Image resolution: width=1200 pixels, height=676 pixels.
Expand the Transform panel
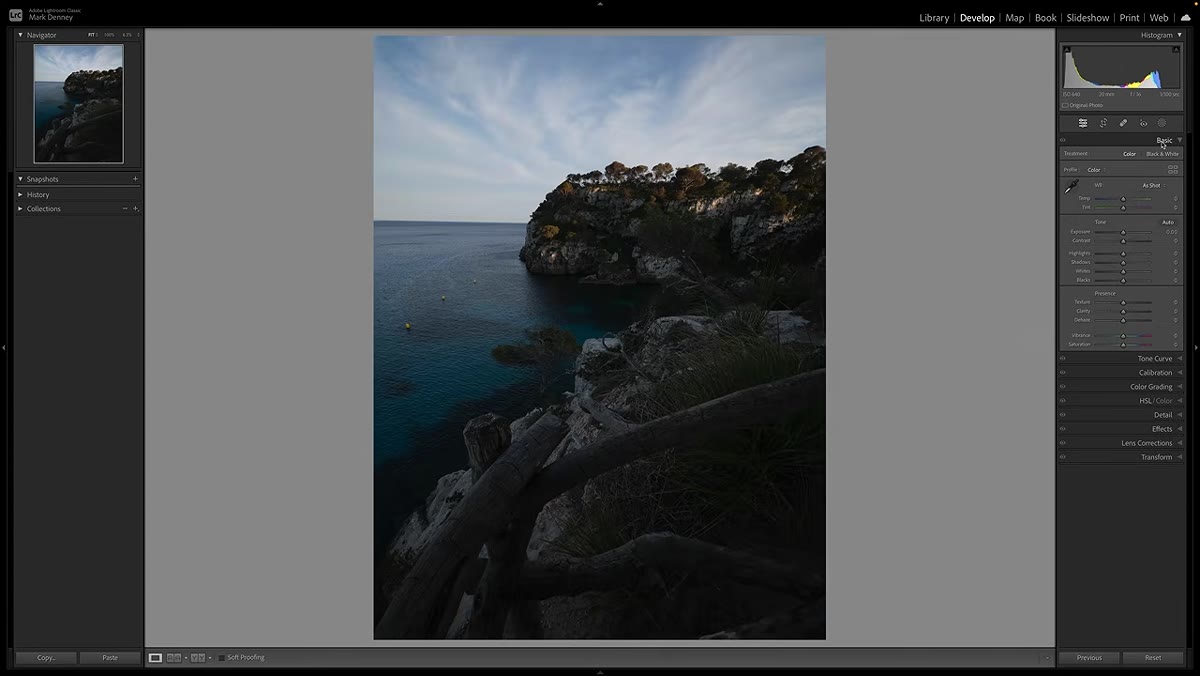(1180, 457)
